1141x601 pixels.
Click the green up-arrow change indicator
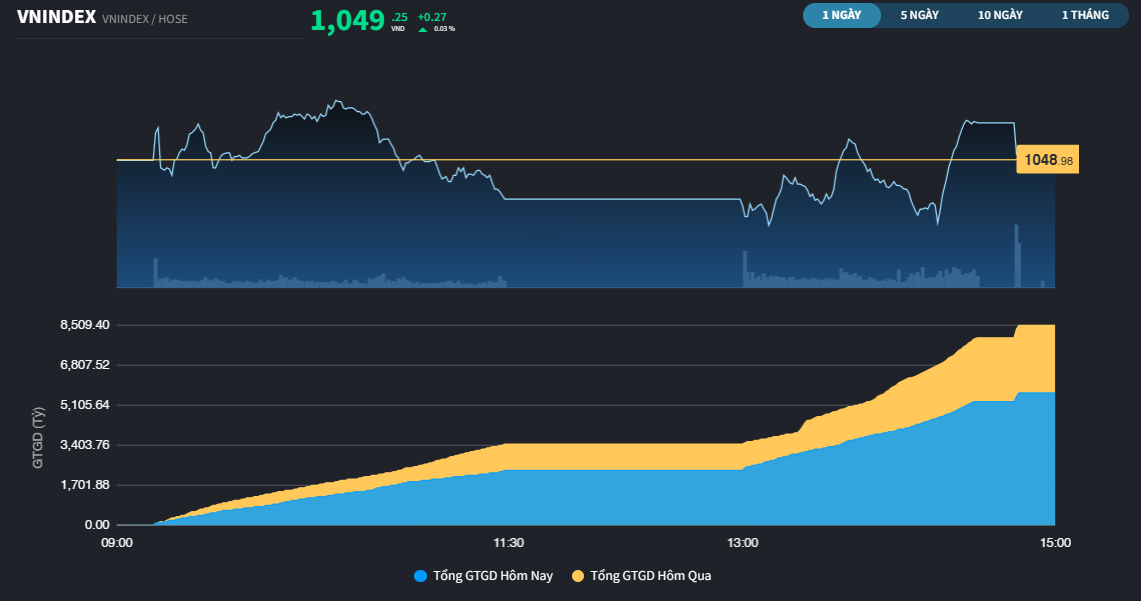coord(422,29)
